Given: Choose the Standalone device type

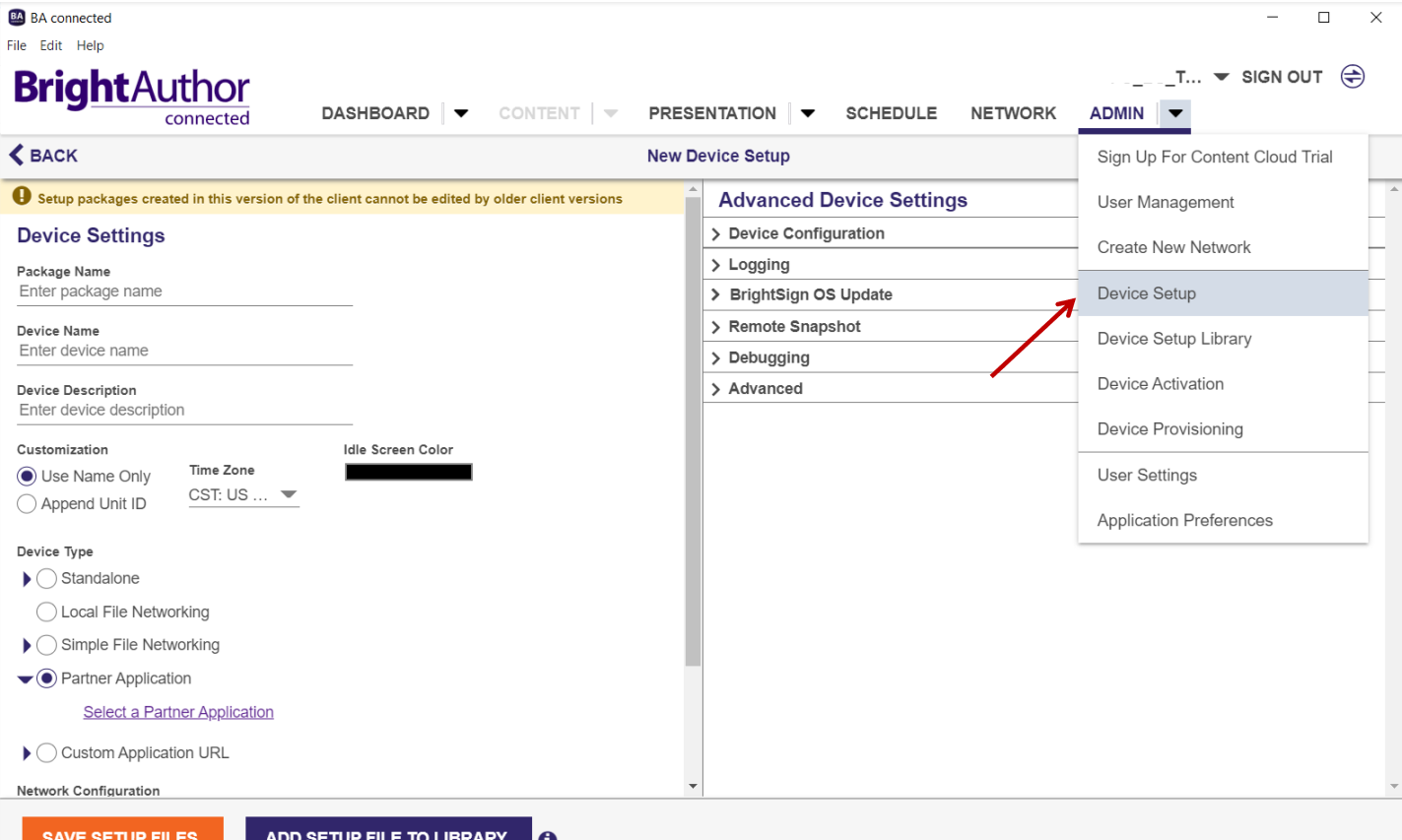Looking at the screenshot, I should click(46, 579).
